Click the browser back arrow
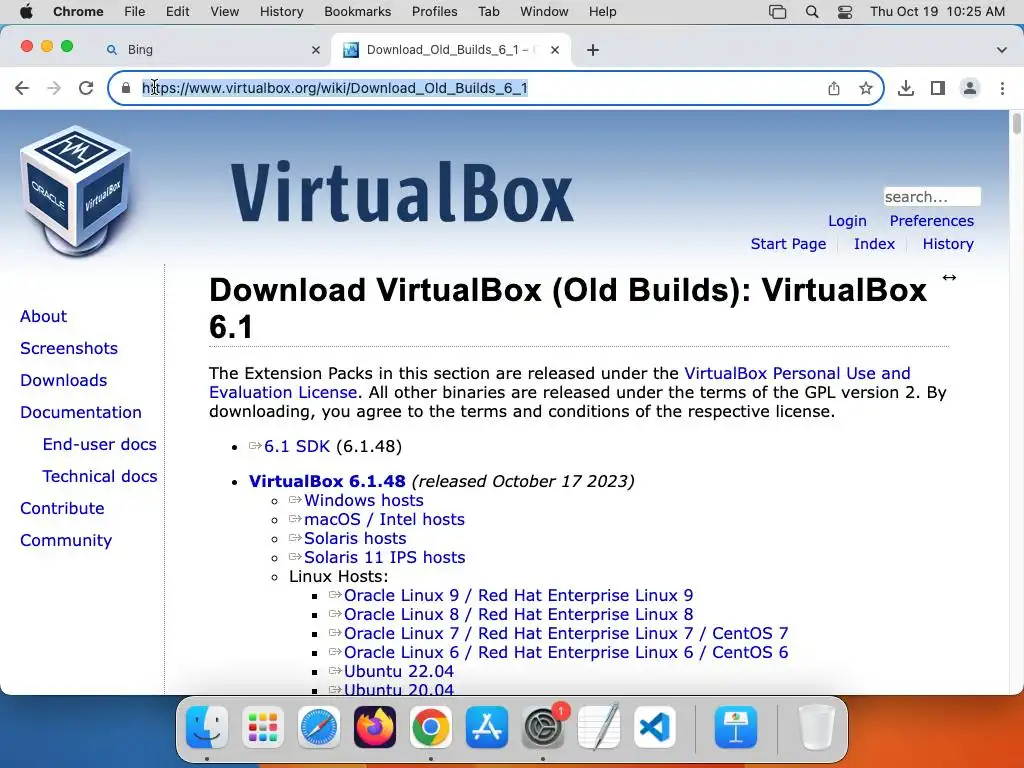The width and height of the screenshot is (1024, 768). click(22, 88)
